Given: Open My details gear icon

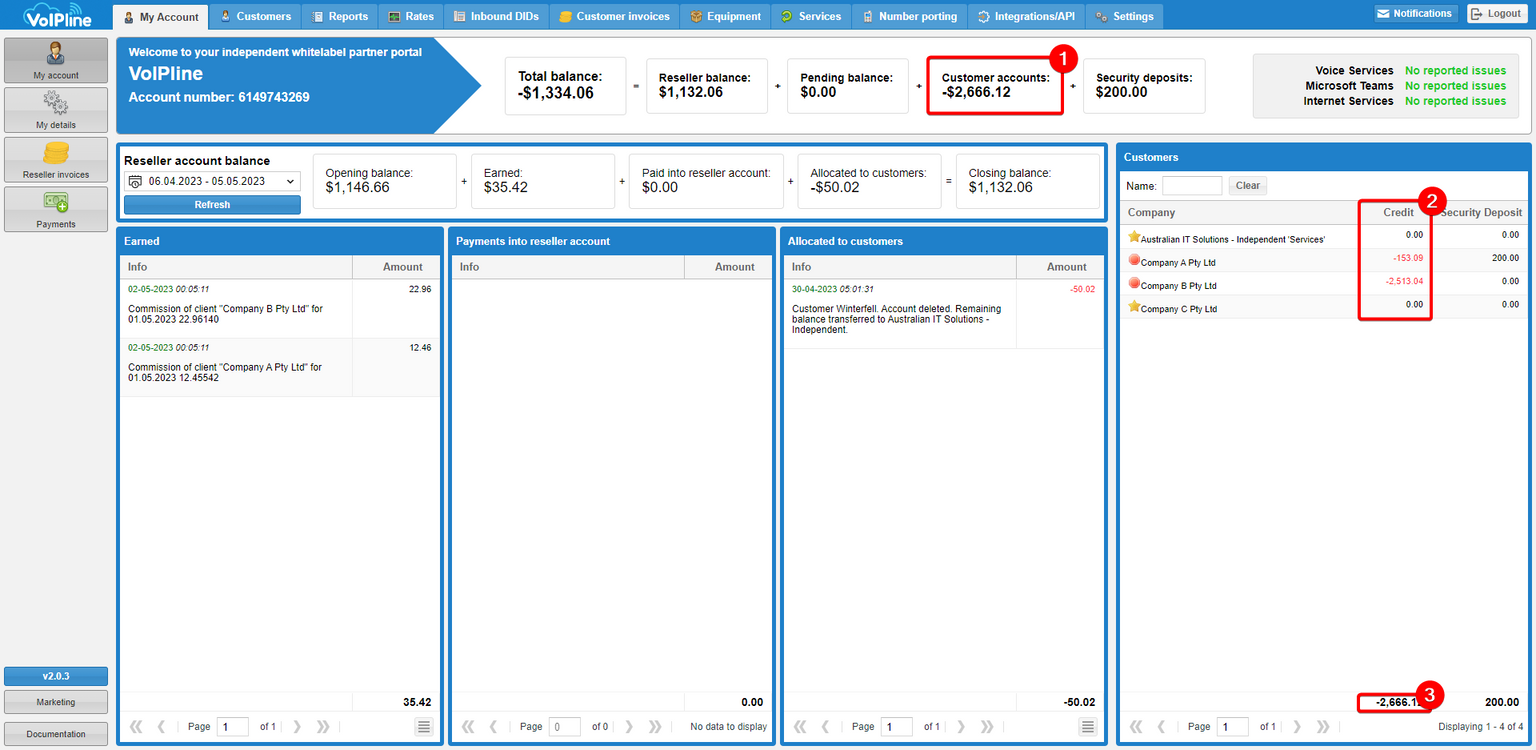Looking at the screenshot, I should click(56, 102).
